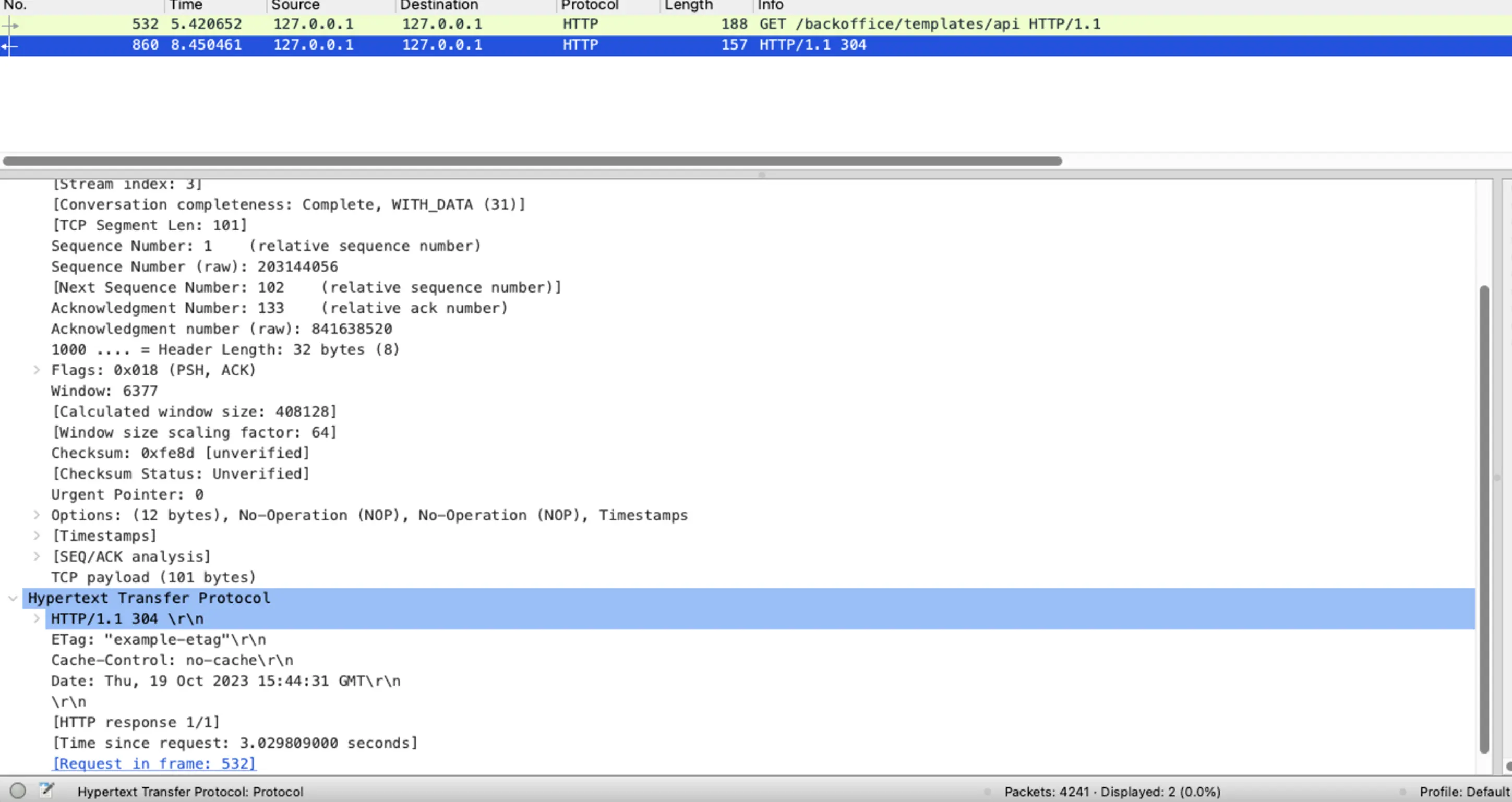Expand the HTTP/1.1 304 status line
Viewport: 1512px width, 802px height.
coord(37,618)
